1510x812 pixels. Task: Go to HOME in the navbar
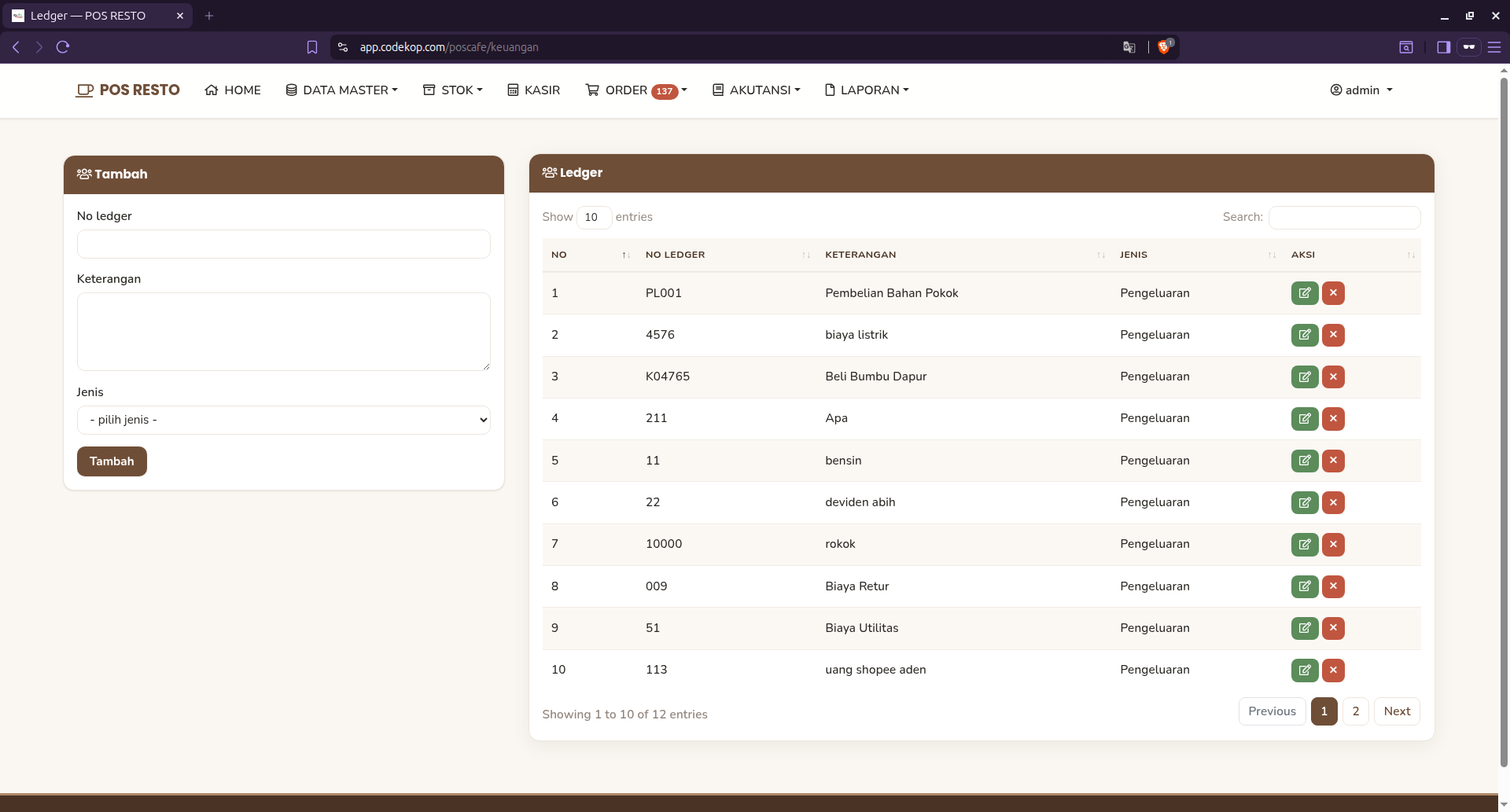(x=233, y=90)
